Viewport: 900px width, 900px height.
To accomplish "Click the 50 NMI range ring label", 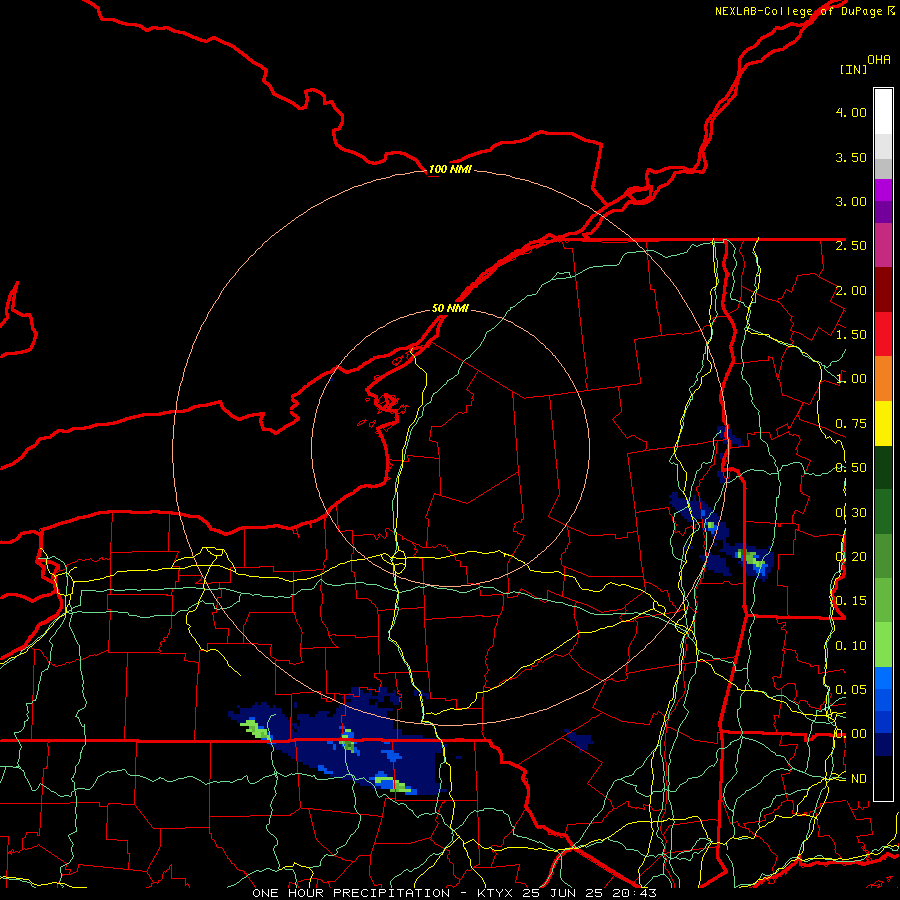I will pos(450,308).
